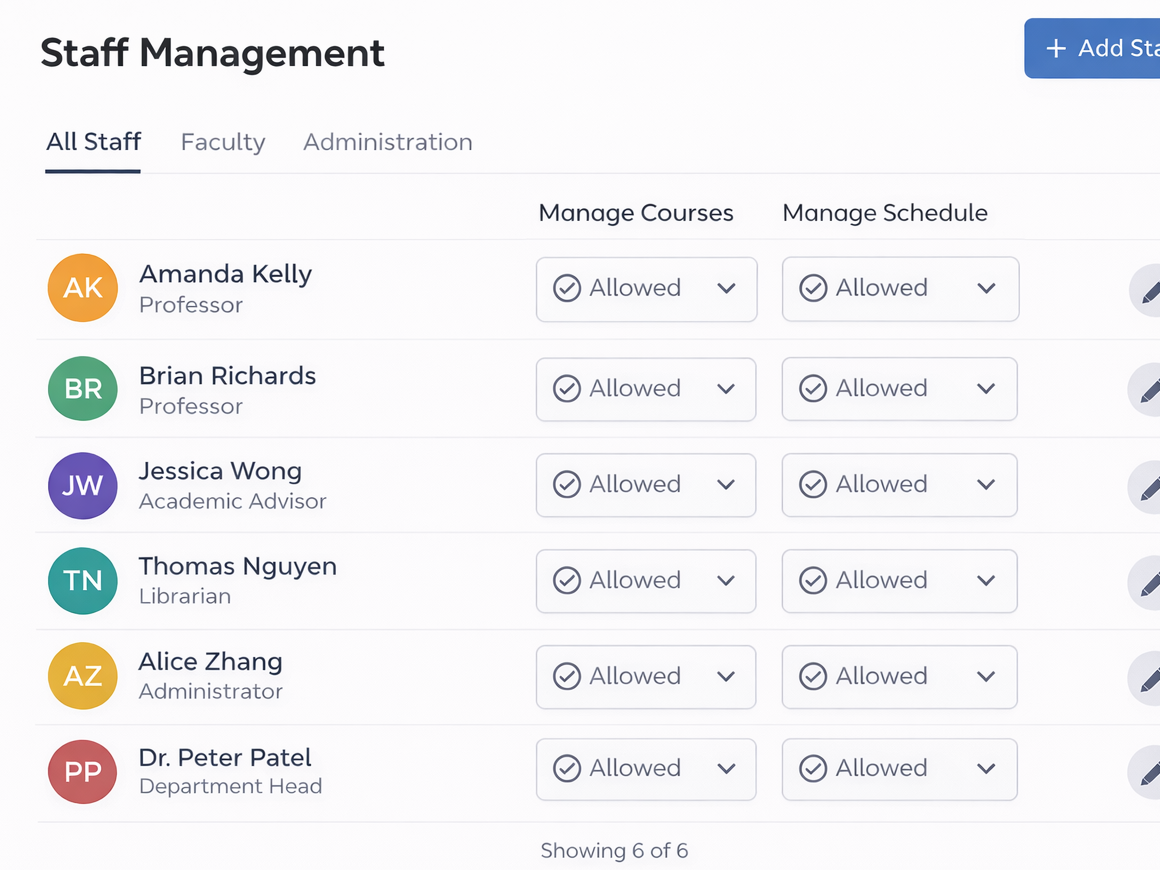Viewport: 1160px width, 870px height.
Task: Click the edit pencil icon for Amanda Kelly
Action: pos(1147,291)
